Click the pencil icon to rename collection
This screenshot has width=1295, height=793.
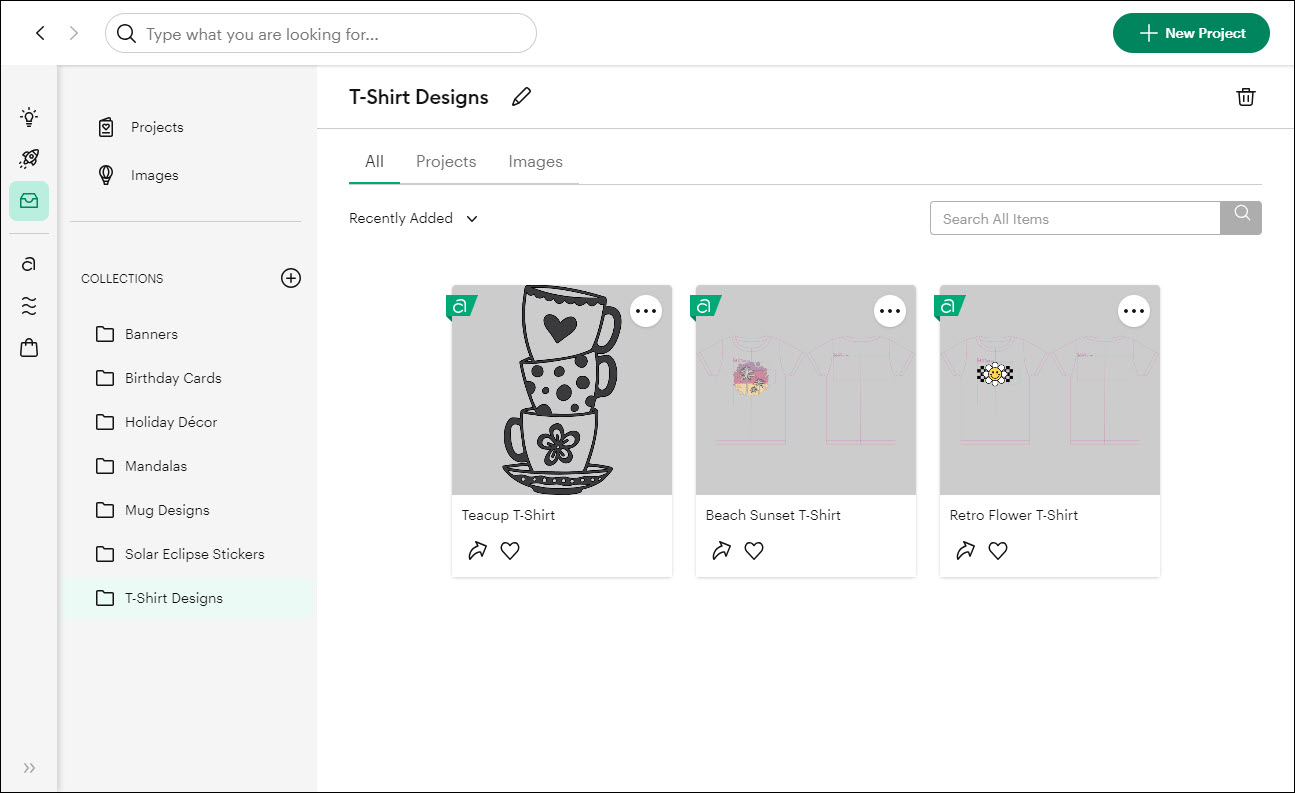point(521,97)
